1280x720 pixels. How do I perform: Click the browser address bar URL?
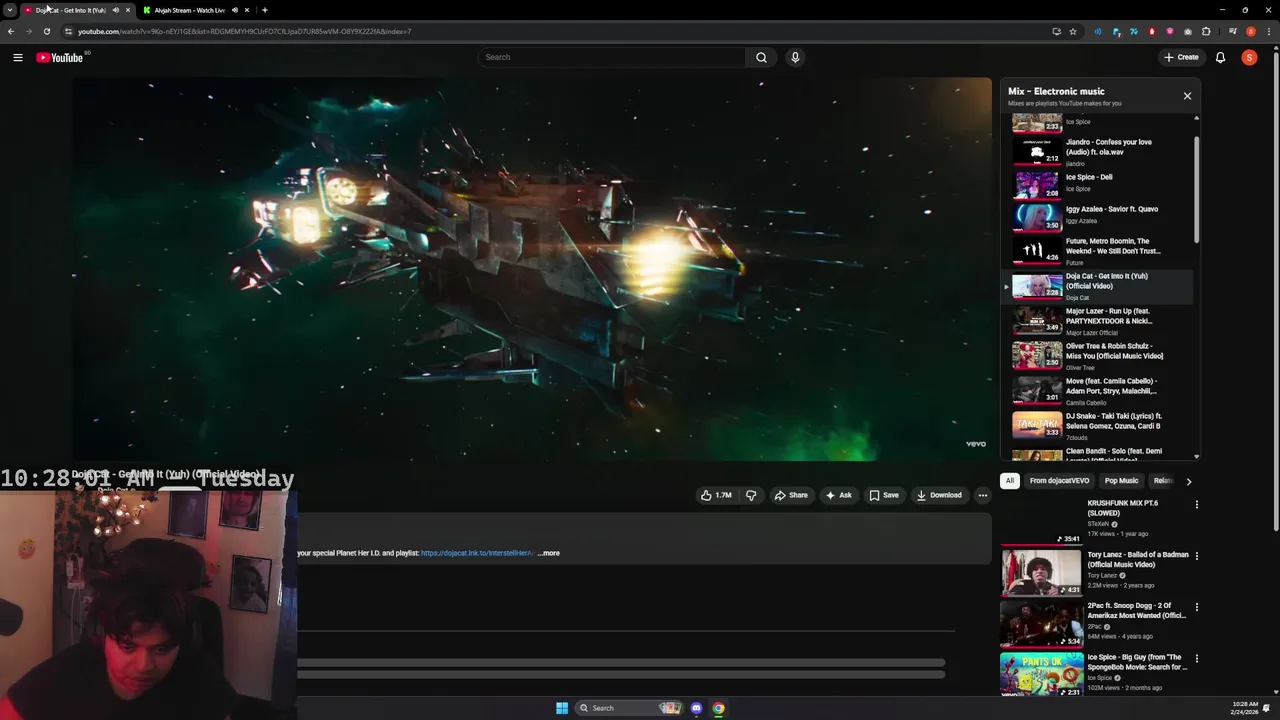pos(245,31)
